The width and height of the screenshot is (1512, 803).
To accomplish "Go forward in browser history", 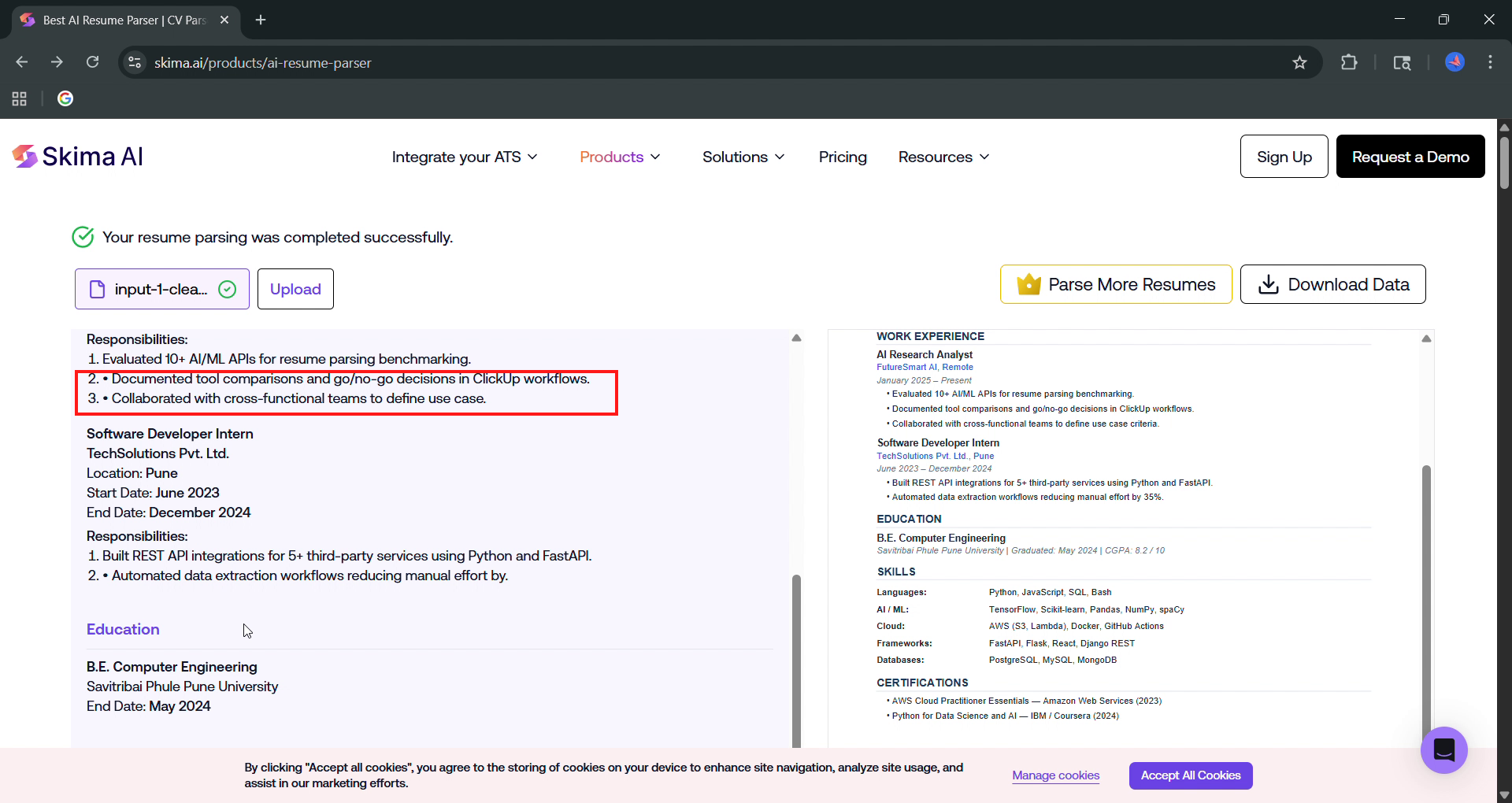I will (x=57, y=62).
